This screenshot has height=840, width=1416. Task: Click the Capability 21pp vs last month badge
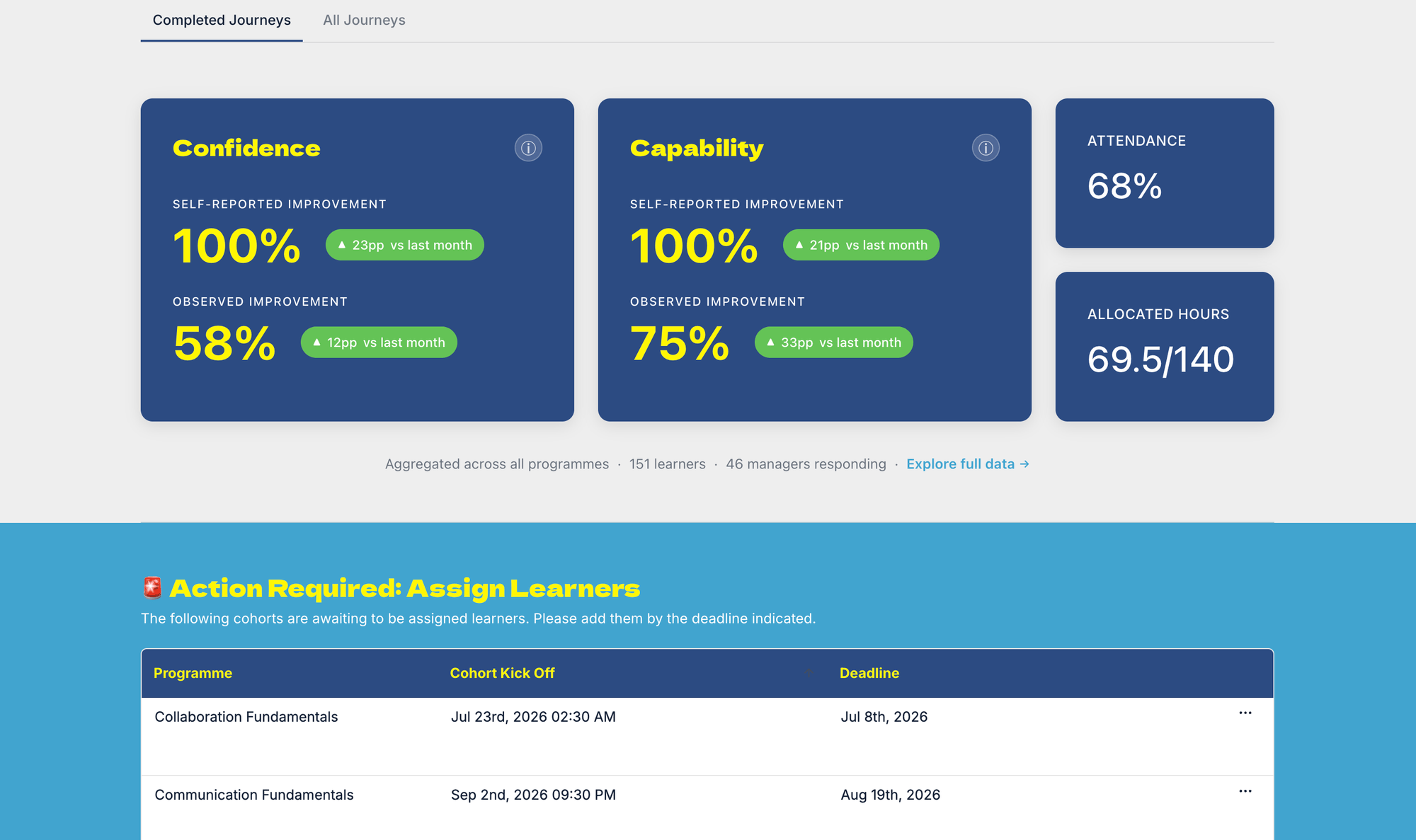(x=861, y=245)
